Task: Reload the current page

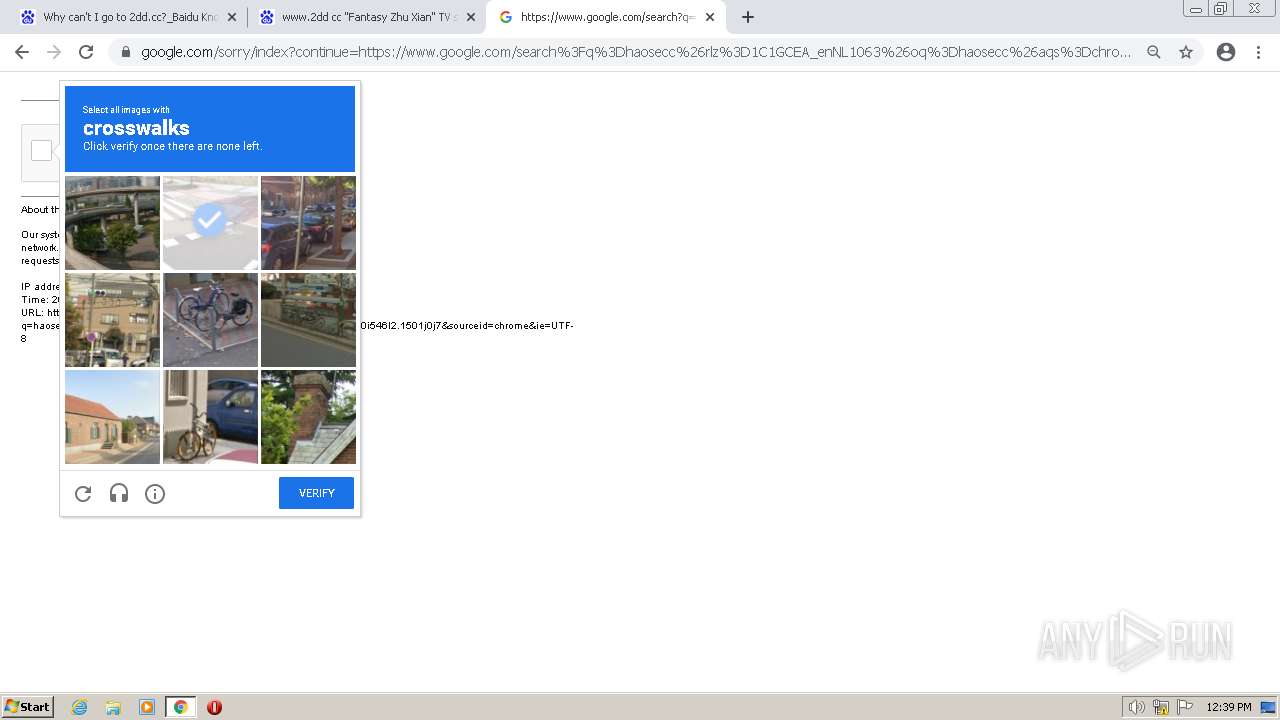Action: pyautogui.click(x=86, y=52)
